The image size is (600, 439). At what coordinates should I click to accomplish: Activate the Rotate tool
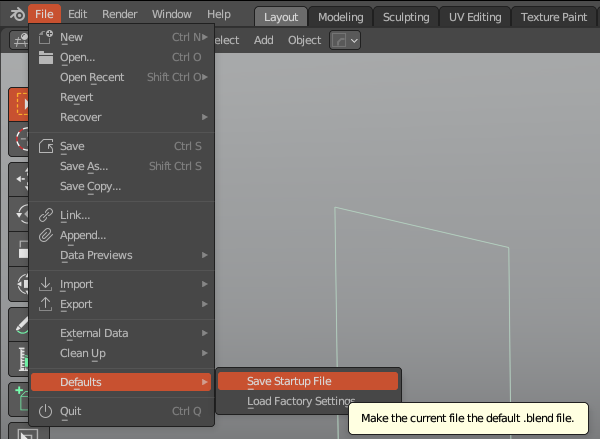point(19,214)
